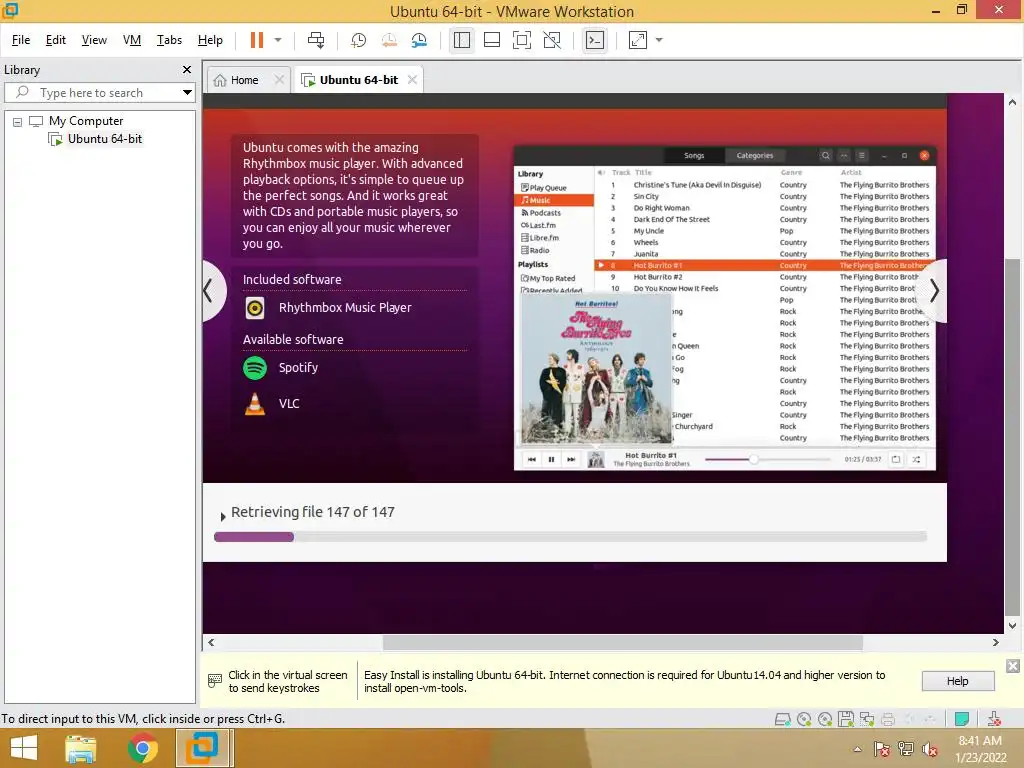1024x768 pixels.
Task: Click the Windows Start button
Action: click(x=24, y=748)
